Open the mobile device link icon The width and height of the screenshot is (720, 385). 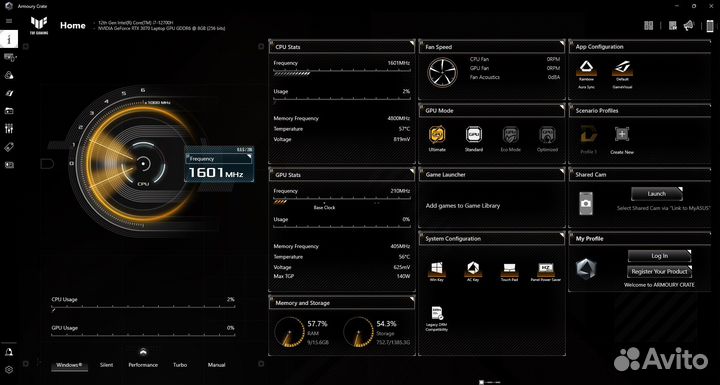click(x=710, y=26)
